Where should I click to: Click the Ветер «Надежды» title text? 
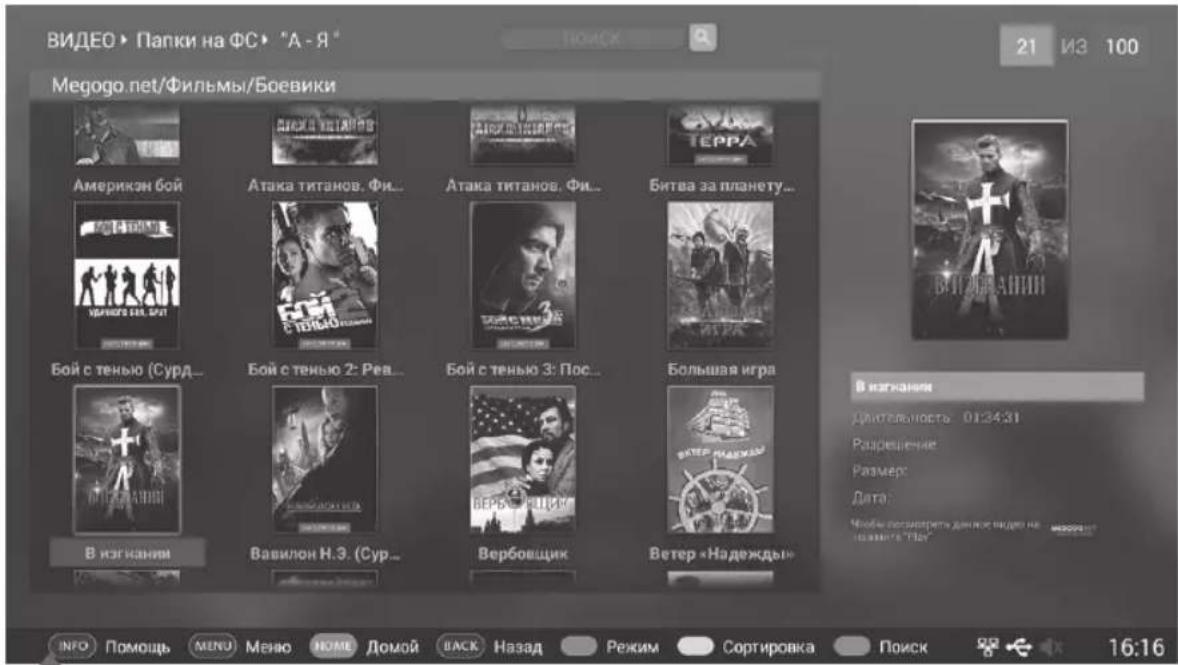click(721, 554)
